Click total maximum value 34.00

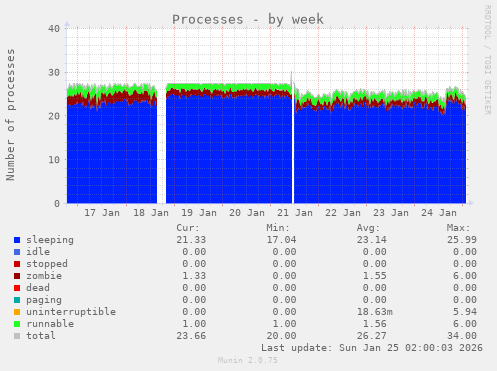pos(462,336)
